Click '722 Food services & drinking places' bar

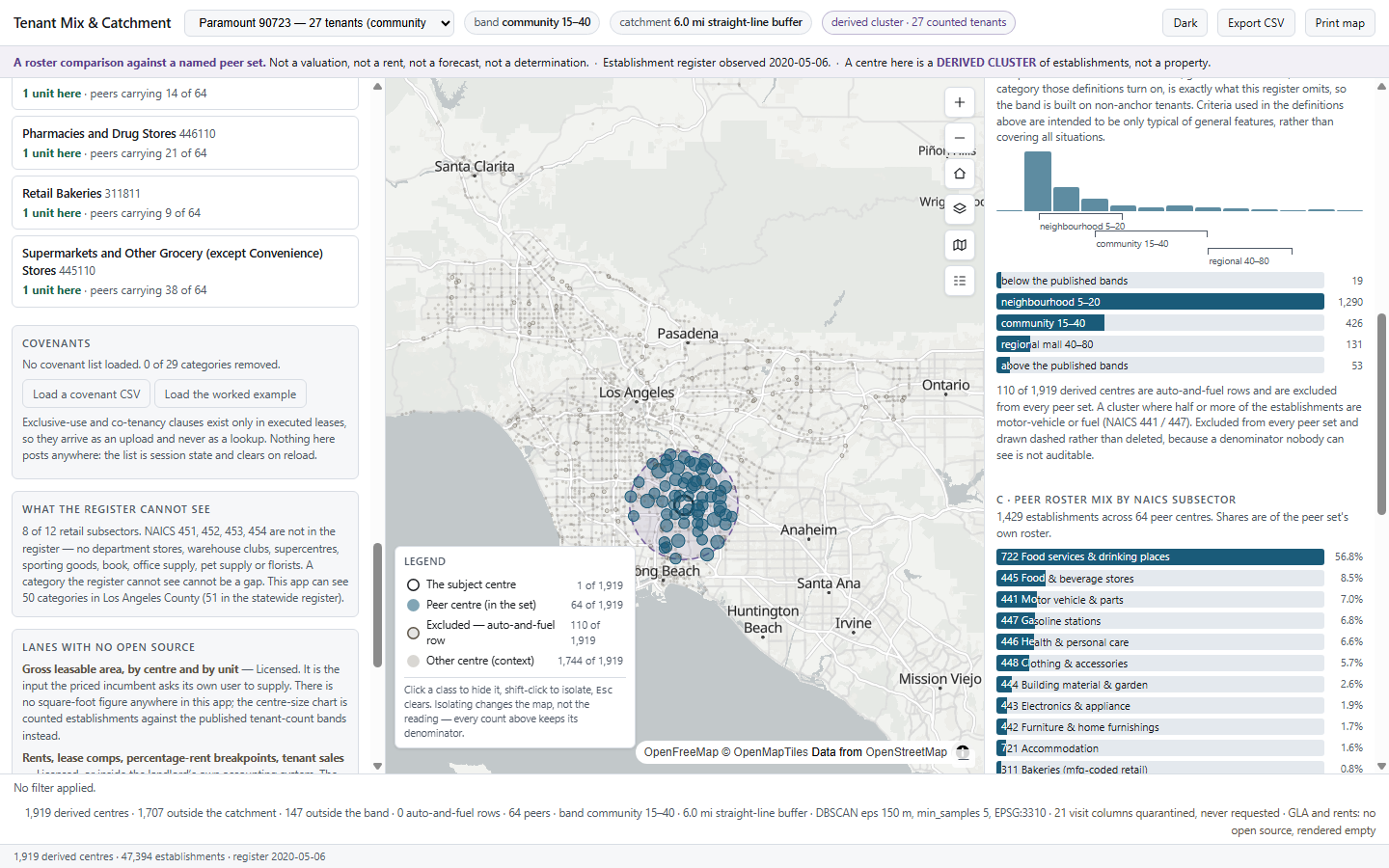click(1160, 556)
